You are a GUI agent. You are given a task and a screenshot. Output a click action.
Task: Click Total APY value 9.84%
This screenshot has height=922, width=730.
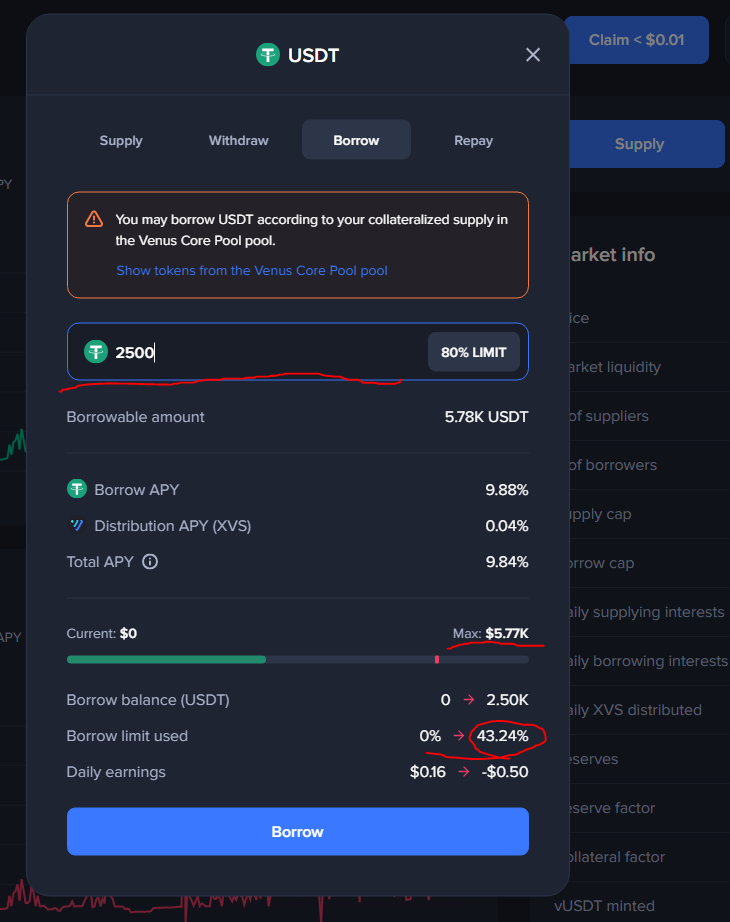click(x=506, y=562)
